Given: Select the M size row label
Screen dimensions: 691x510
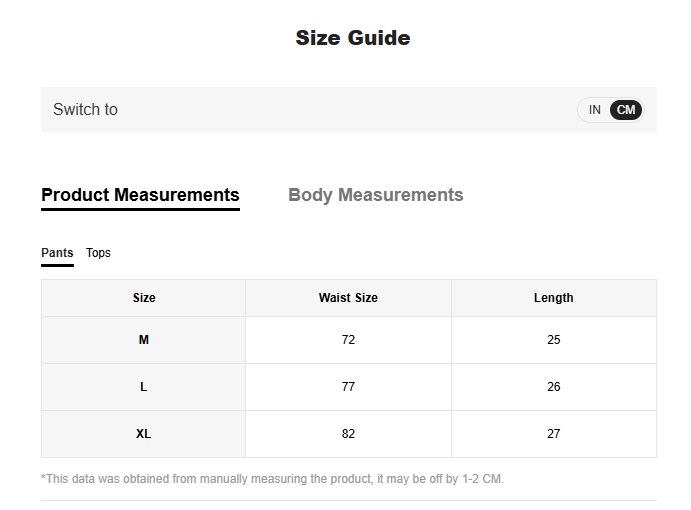Looking at the screenshot, I should tap(144, 340).
